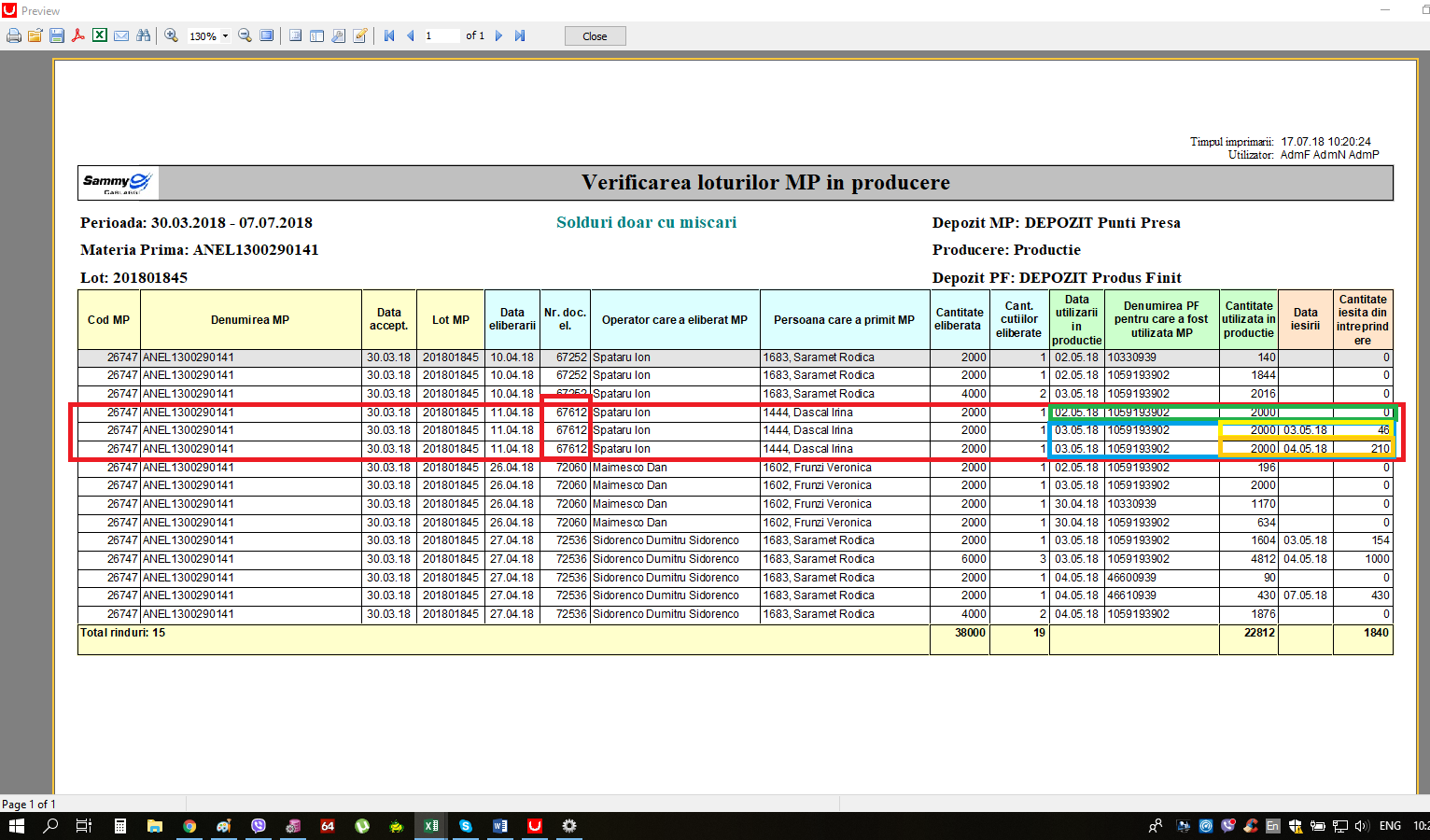
Task: Open Chrome from the taskbar
Action: [x=189, y=826]
